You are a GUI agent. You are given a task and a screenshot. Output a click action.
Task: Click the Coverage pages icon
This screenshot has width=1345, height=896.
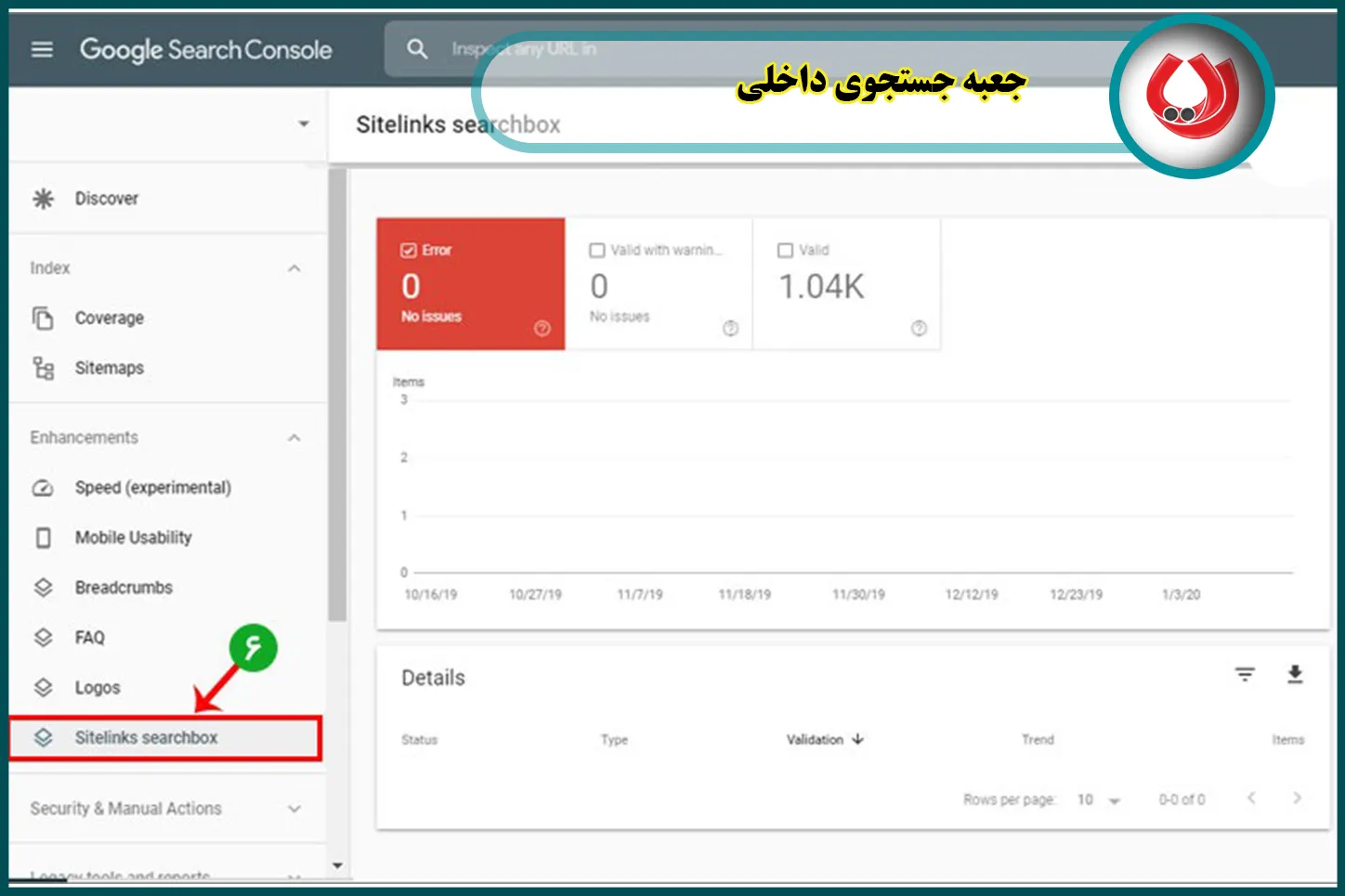pos(43,318)
